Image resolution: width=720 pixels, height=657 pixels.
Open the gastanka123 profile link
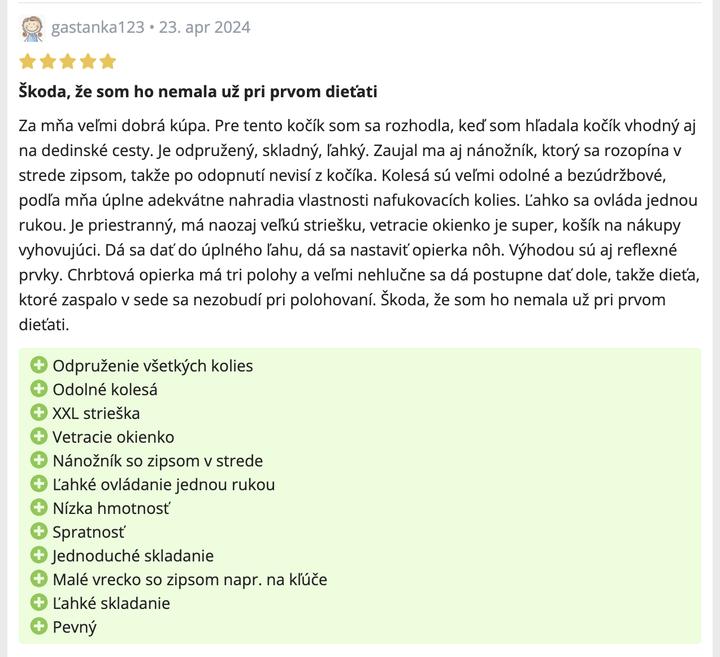click(96, 27)
